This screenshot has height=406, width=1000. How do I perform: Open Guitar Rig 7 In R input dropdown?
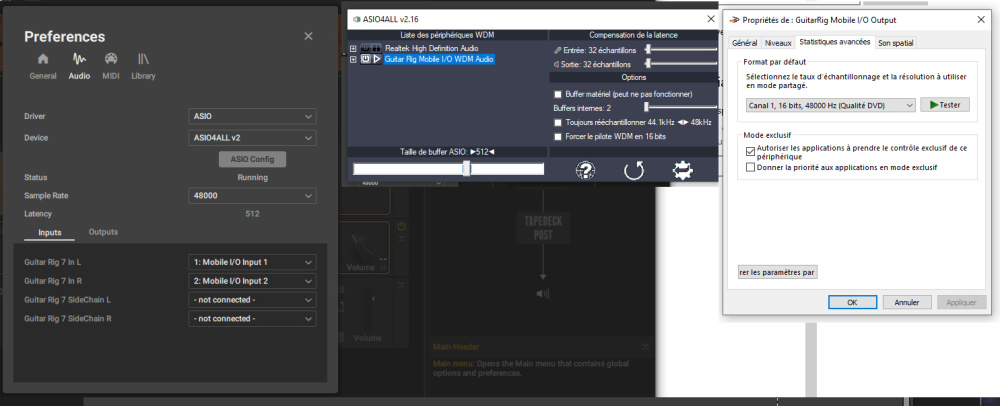click(253, 280)
